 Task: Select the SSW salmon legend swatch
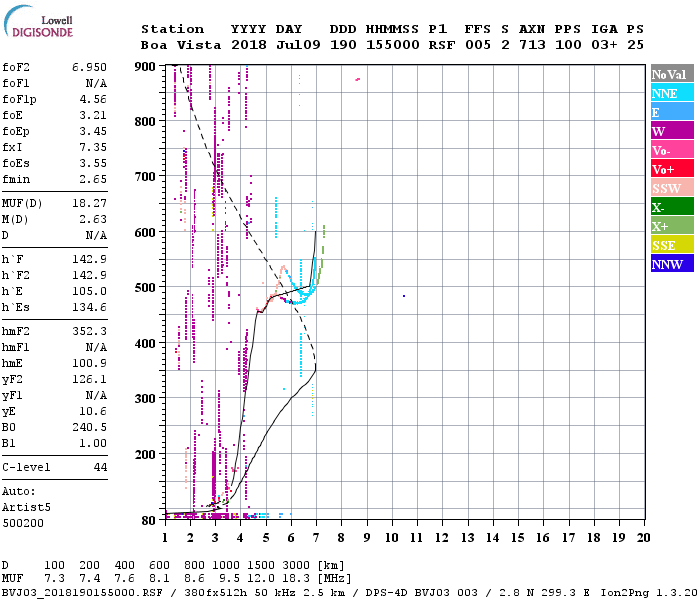pos(672,188)
